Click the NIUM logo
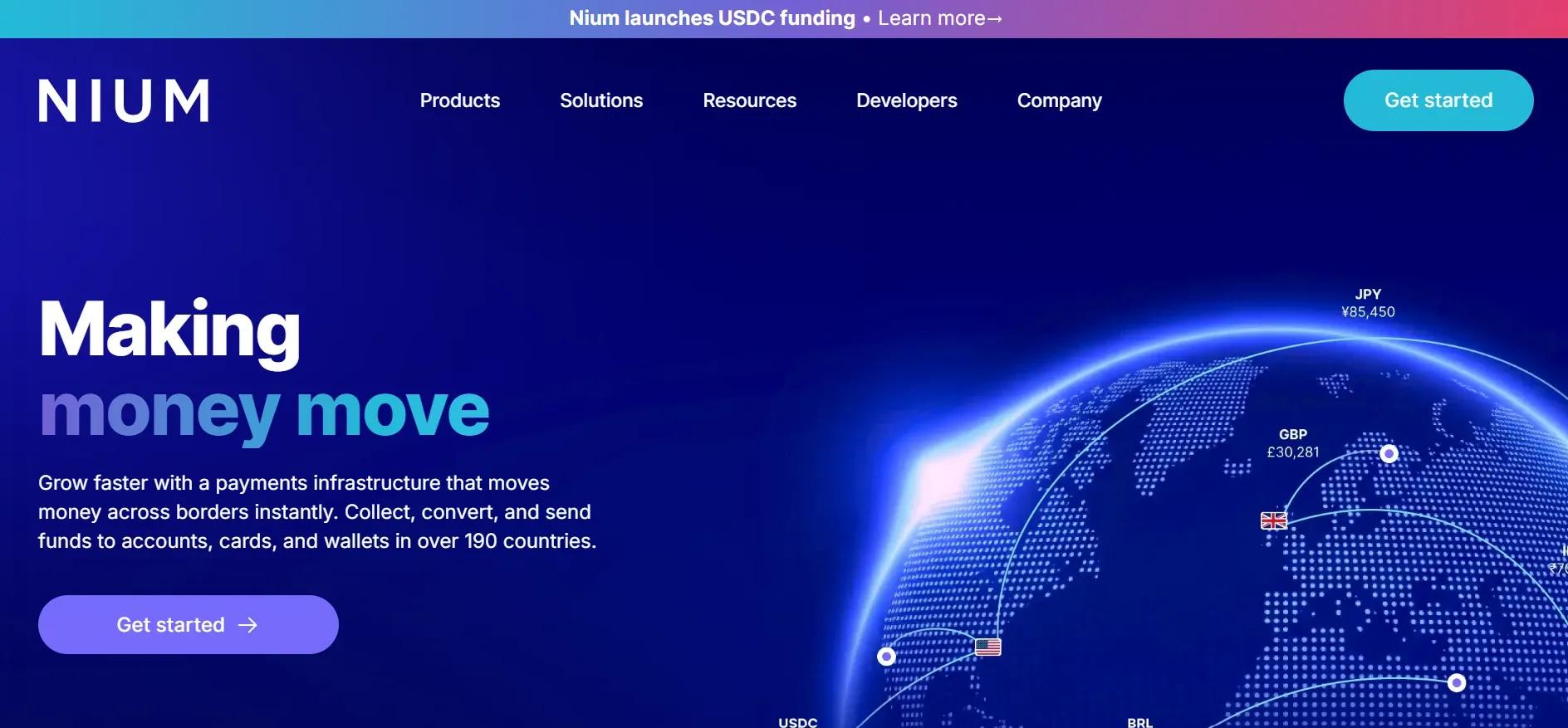The image size is (1568, 728). pyautogui.click(x=124, y=100)
